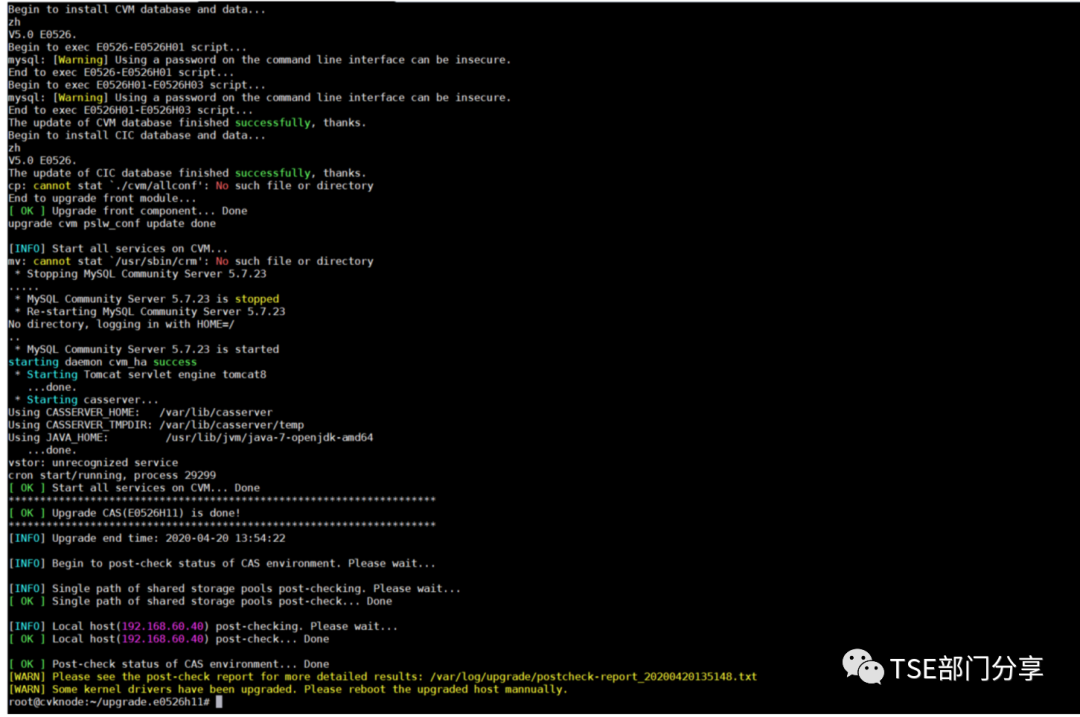Click line 'Stopping MySQL Community Server 5.7.23'
Image resolution: width=1080 pixels, height=717 pixels.
(x=140, y=274)
